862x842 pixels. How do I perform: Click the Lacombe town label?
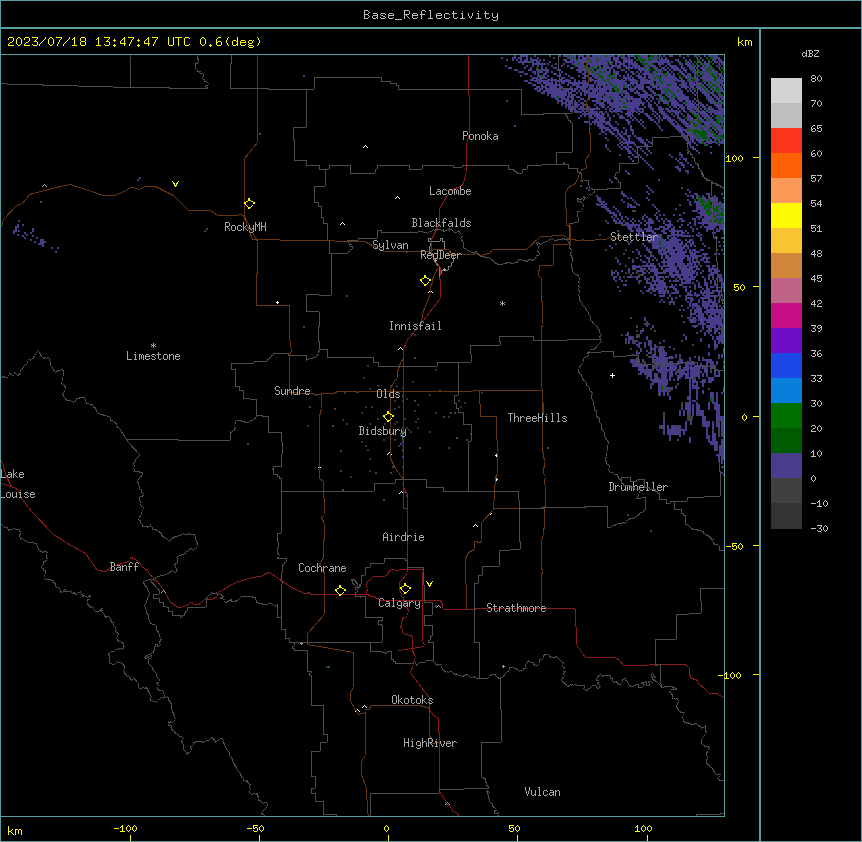[450, 191]
